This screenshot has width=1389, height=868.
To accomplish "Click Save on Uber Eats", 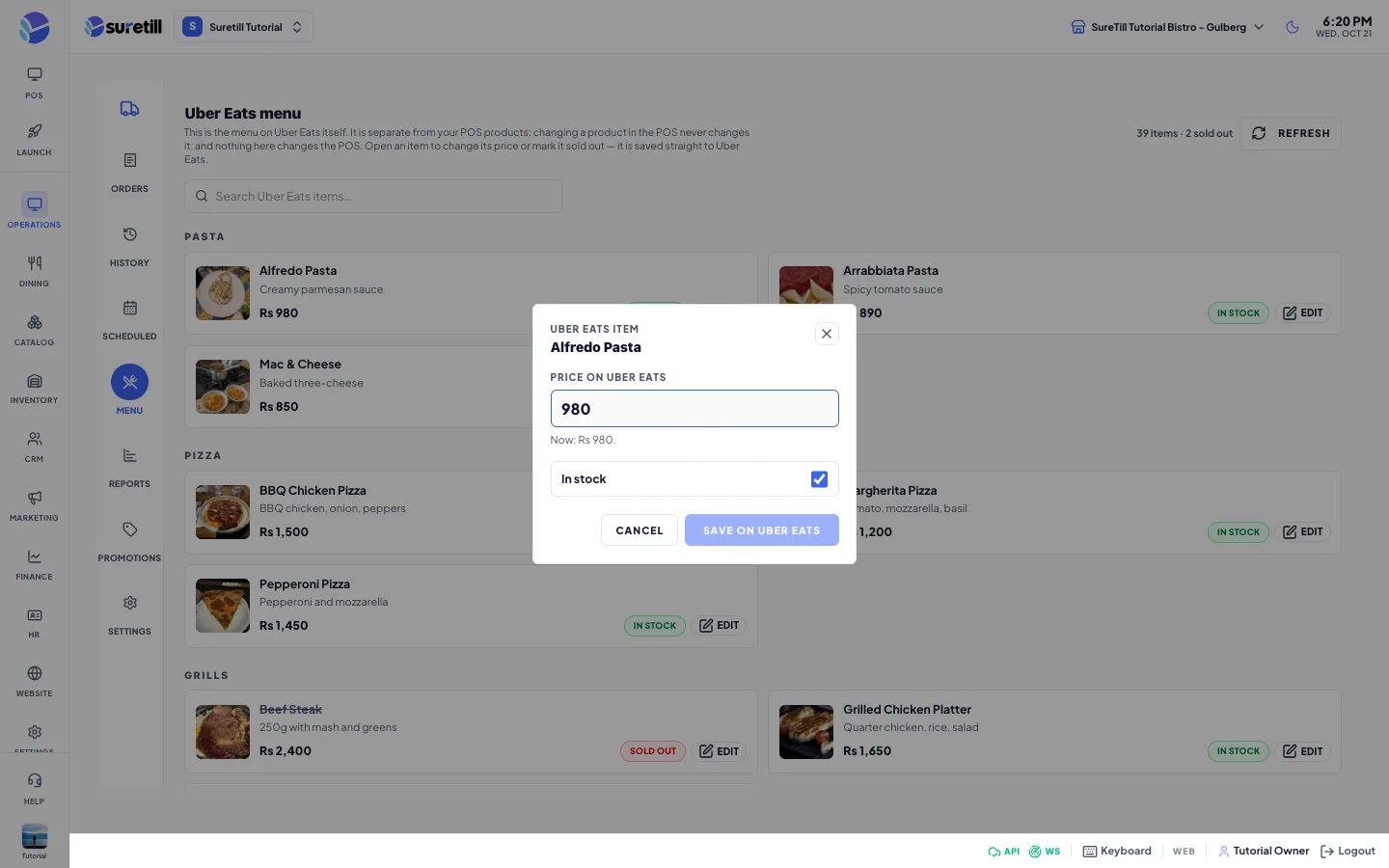I will (761, 530).
